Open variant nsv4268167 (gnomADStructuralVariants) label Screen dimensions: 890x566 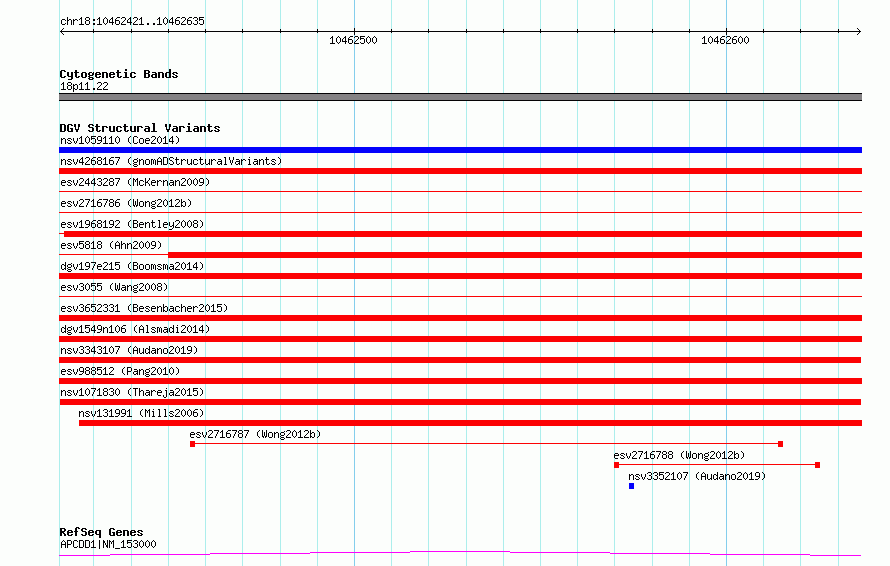pyautogui.click(x=171, y=161)
